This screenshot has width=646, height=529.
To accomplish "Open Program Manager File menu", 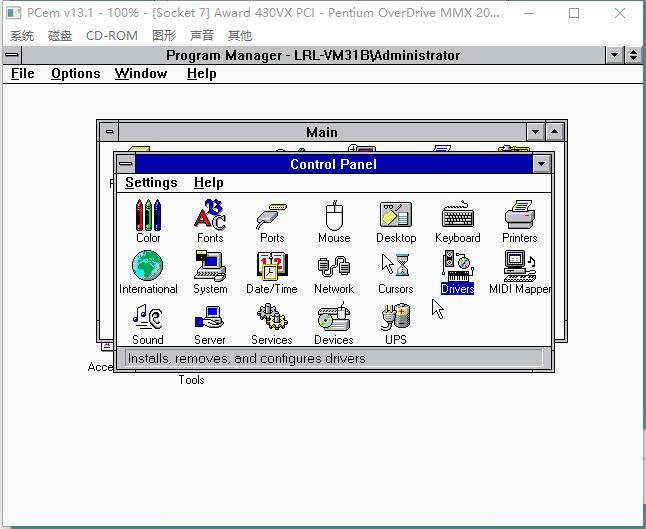I will point(23,74).
